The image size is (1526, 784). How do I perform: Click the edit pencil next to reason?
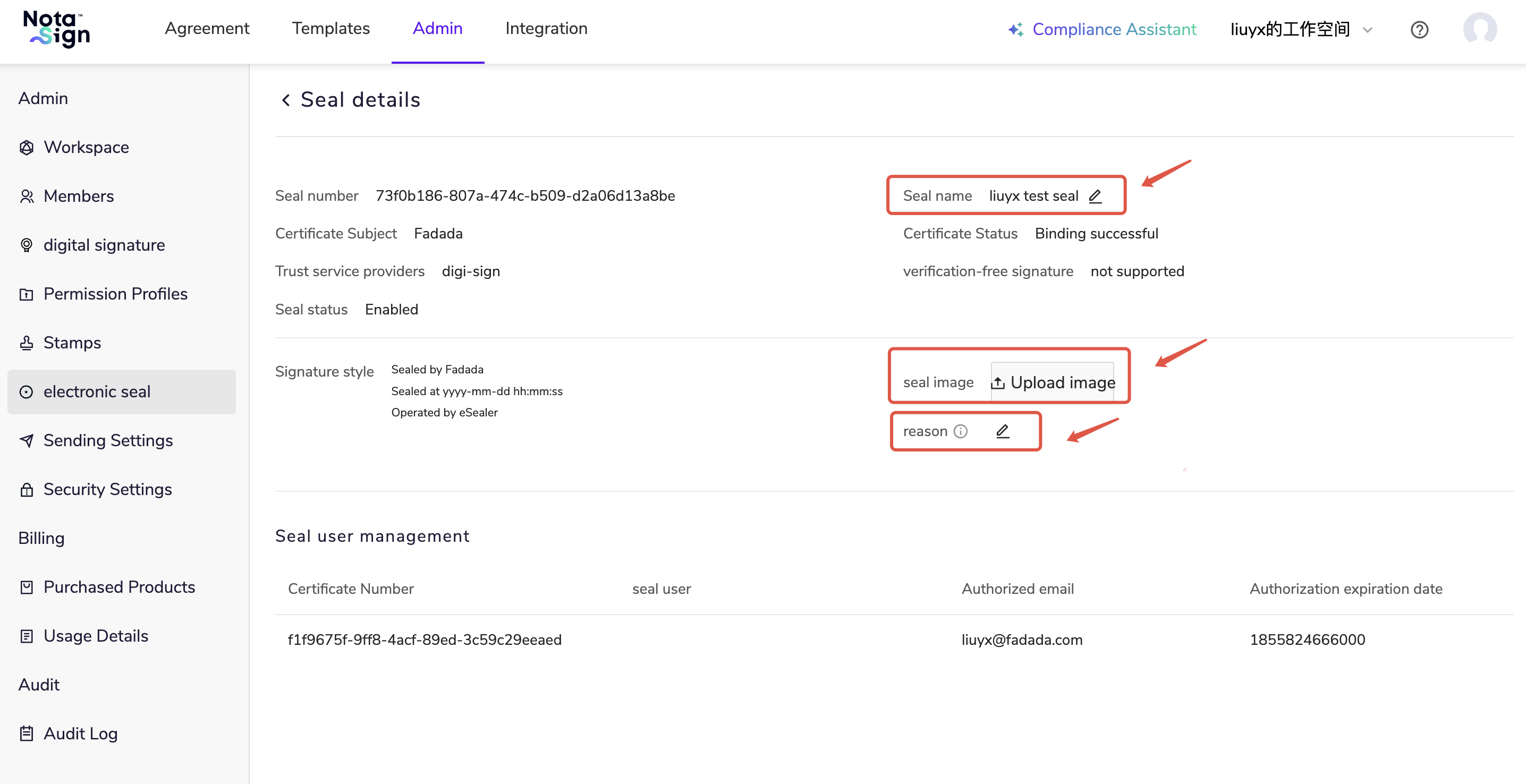1002,431
